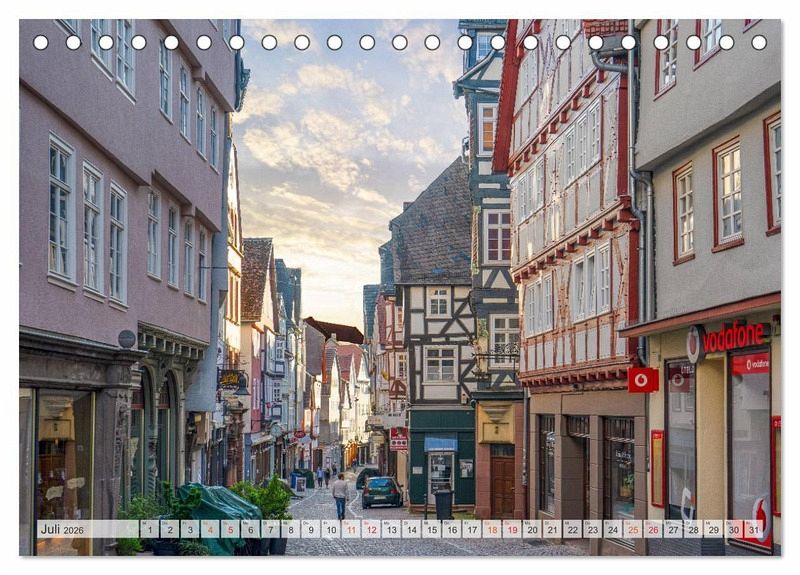
Task: Click the red Vodafone hanging logo sign
Action: 642,379
